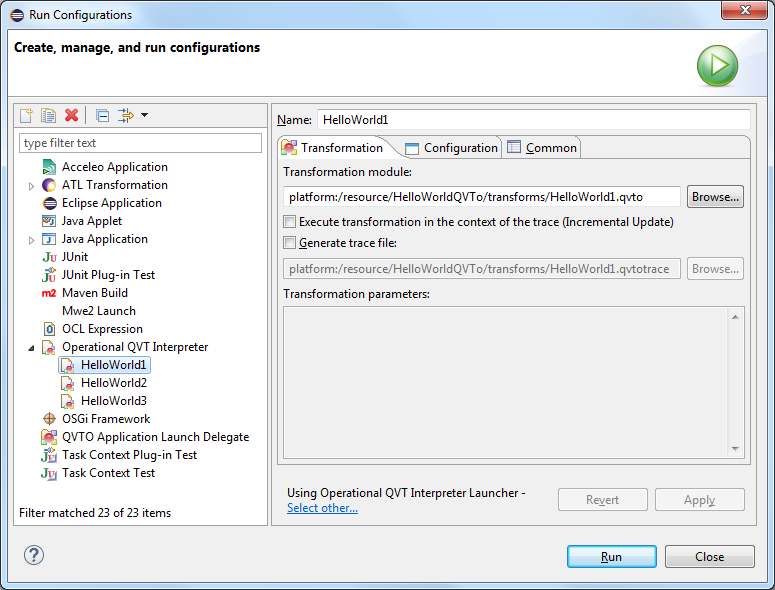Enable Generate trace file checkbox
Image resolution: width=775 pixels, height=590 pixels.
[290, 243]
